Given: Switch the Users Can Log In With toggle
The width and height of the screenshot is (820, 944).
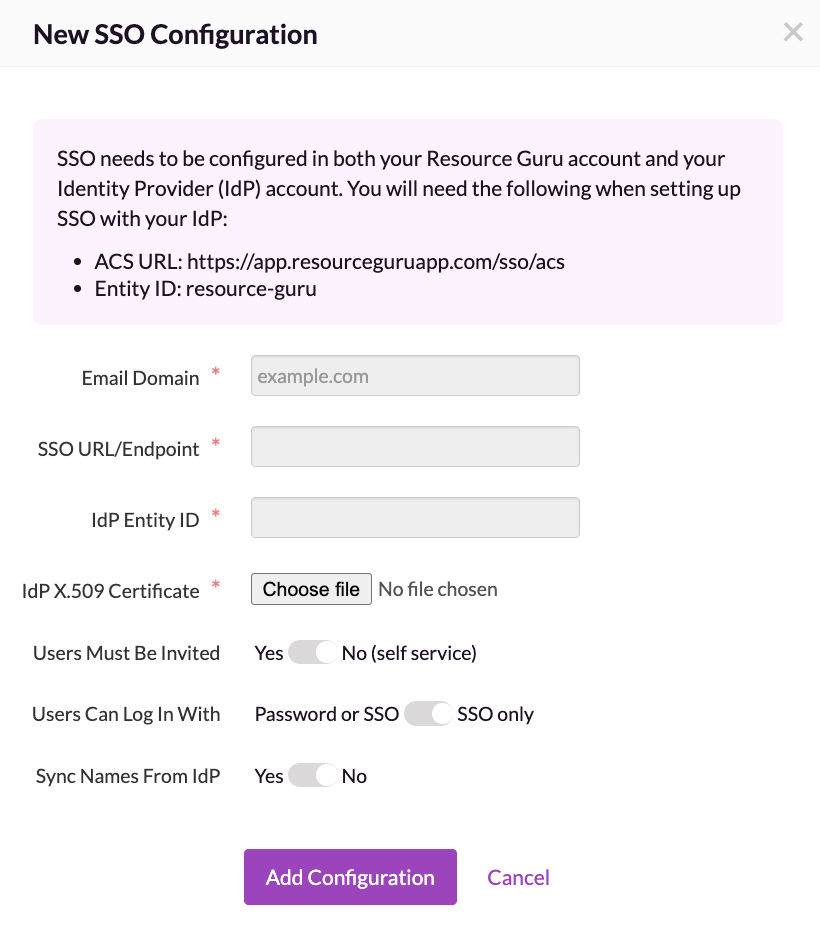Looking at the screenshot, I should point(428,714).
